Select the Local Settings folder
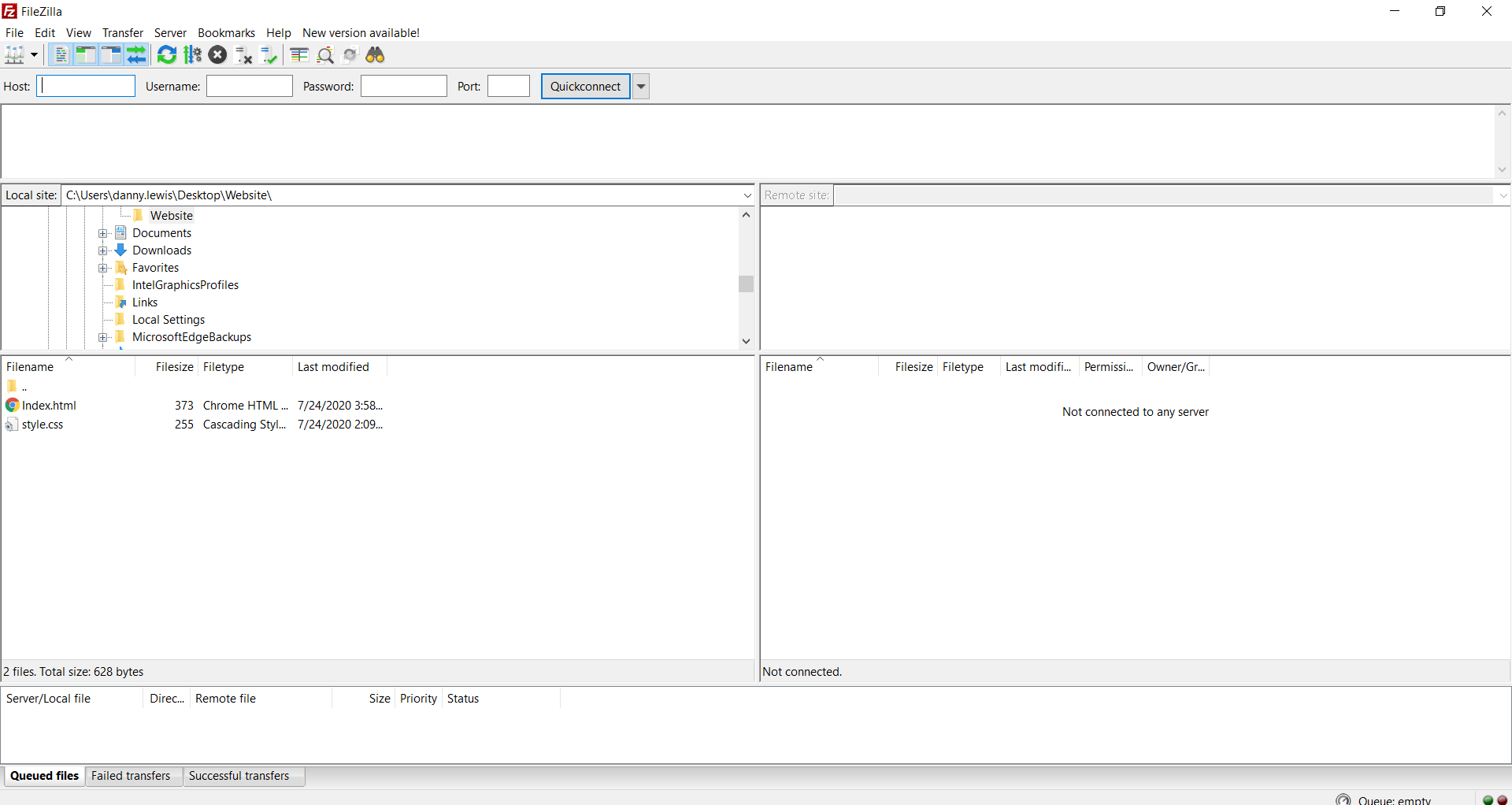 click(169, 320)
